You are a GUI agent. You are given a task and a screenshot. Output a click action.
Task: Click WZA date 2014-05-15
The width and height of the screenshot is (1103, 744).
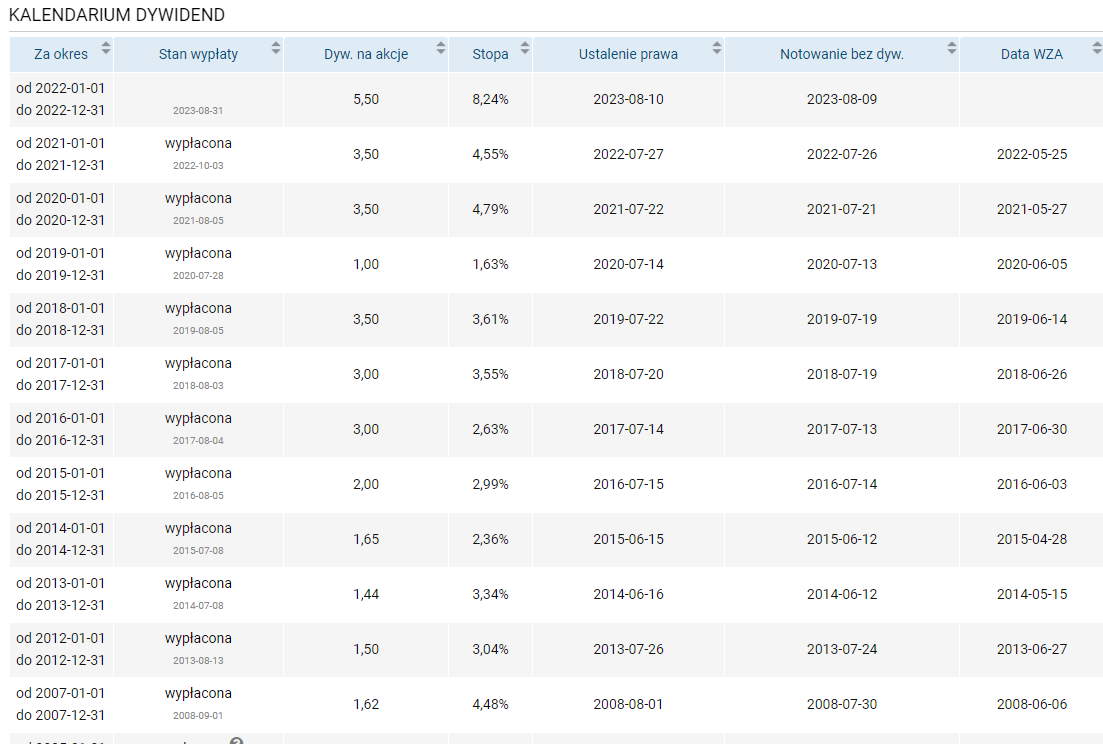click(x=1032, y=594)
